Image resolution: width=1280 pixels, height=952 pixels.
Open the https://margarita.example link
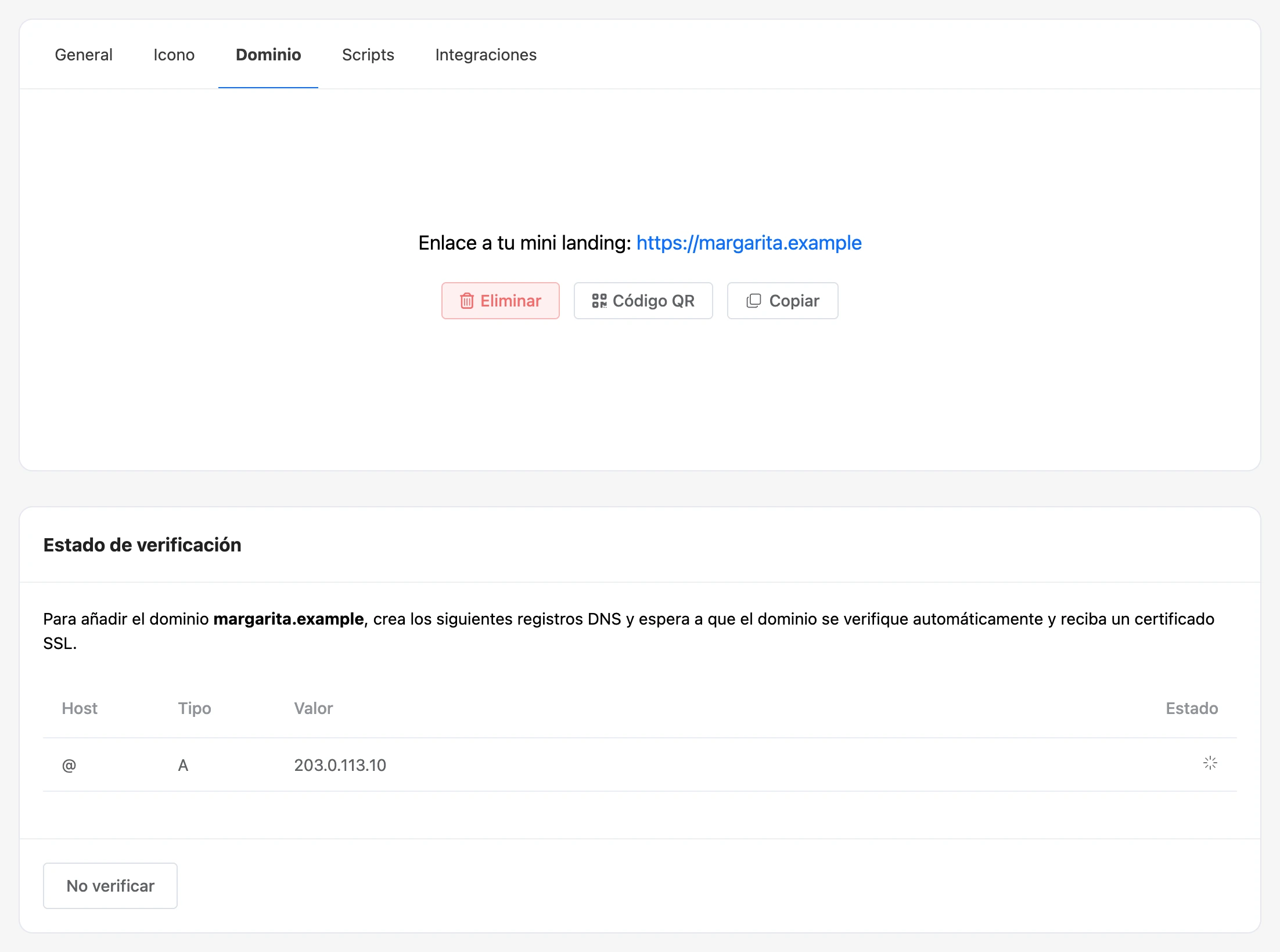(749, 243)
